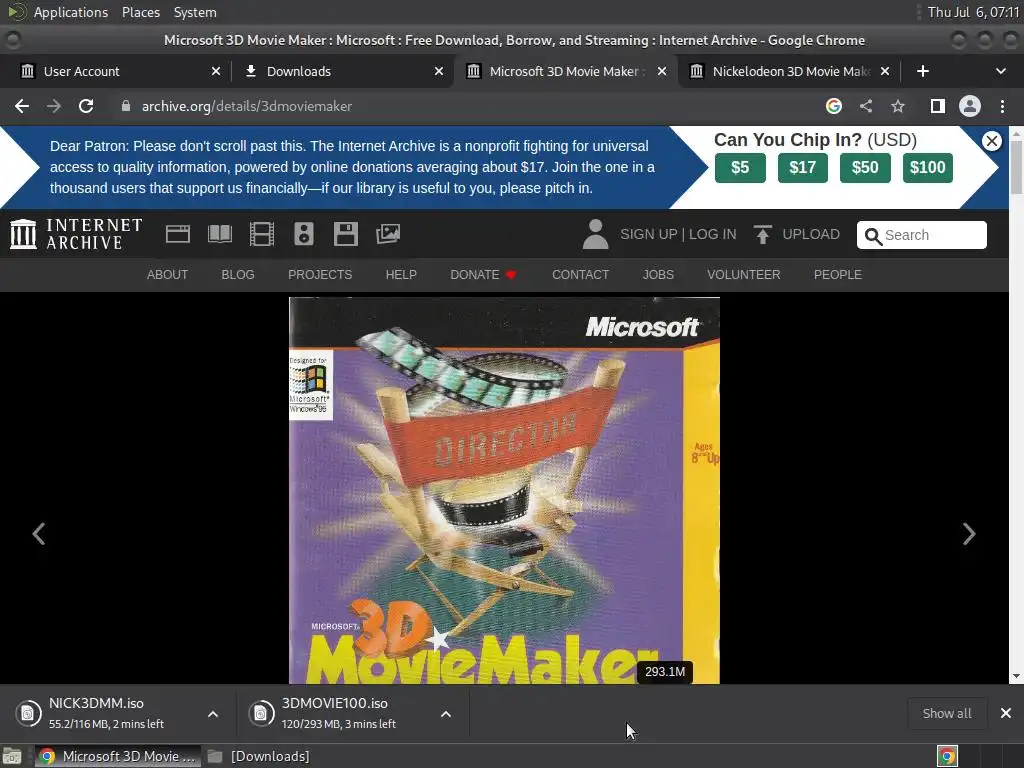Open a new tab with the plus icon

pos(922,71)
